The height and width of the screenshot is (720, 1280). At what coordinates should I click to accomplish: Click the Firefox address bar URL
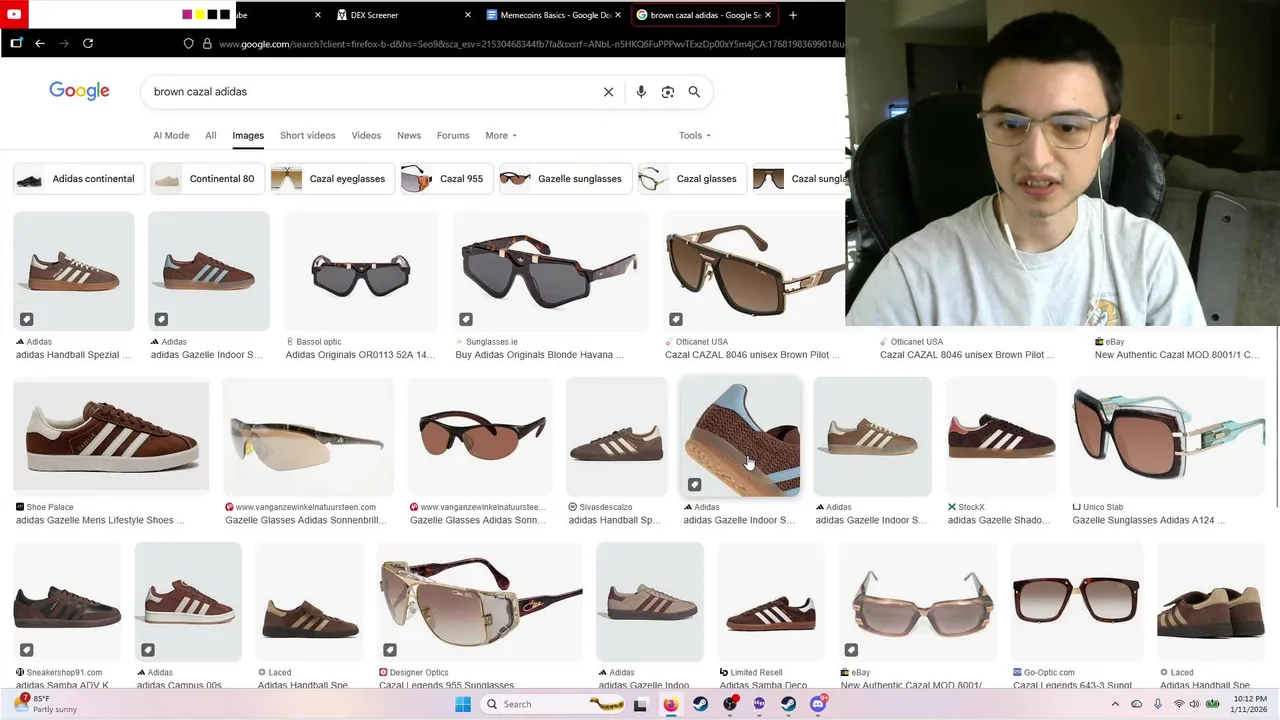click(530, 44)
